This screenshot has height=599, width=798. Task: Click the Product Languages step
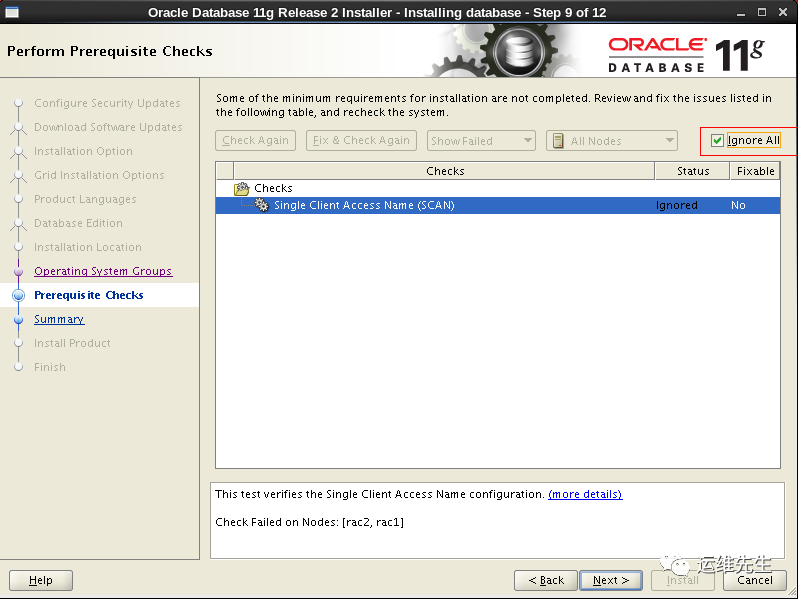tap(85, 199)
